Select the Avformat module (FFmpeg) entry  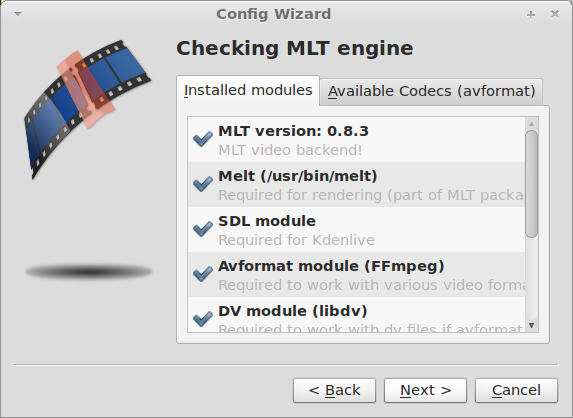[x=356, y=274]
